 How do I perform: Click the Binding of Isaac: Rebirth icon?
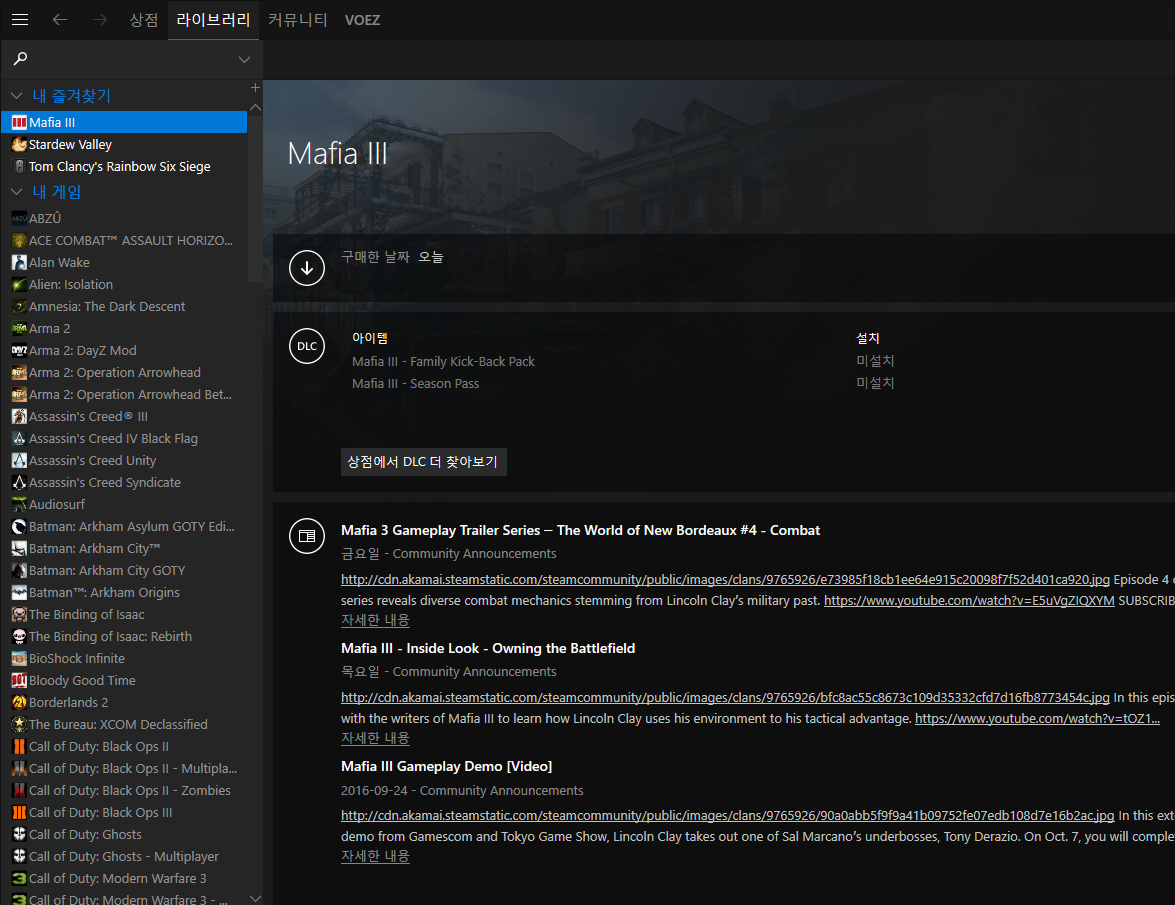point(19,637)
